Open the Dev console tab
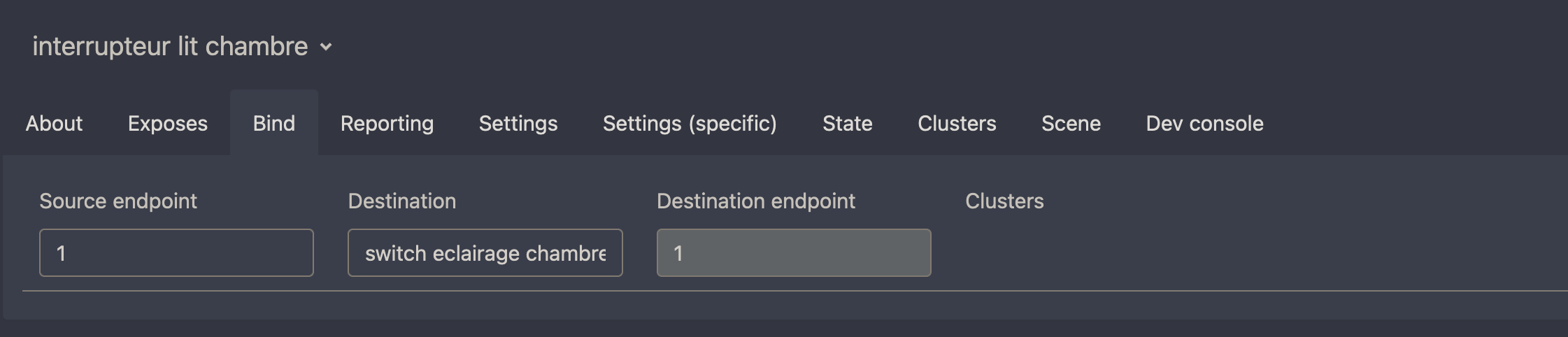The width and height of the screenshot is (1568, 337). (1204, 123)
